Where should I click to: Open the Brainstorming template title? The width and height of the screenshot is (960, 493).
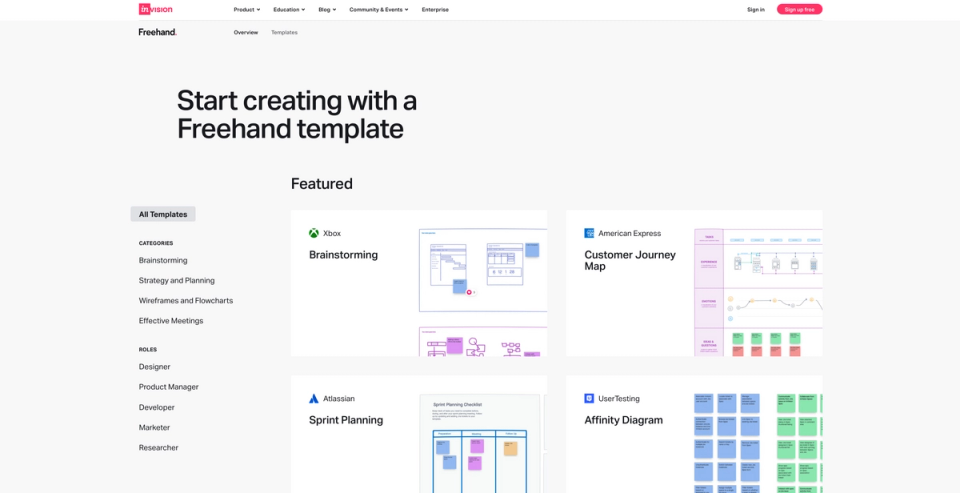[x=343, y=255]
